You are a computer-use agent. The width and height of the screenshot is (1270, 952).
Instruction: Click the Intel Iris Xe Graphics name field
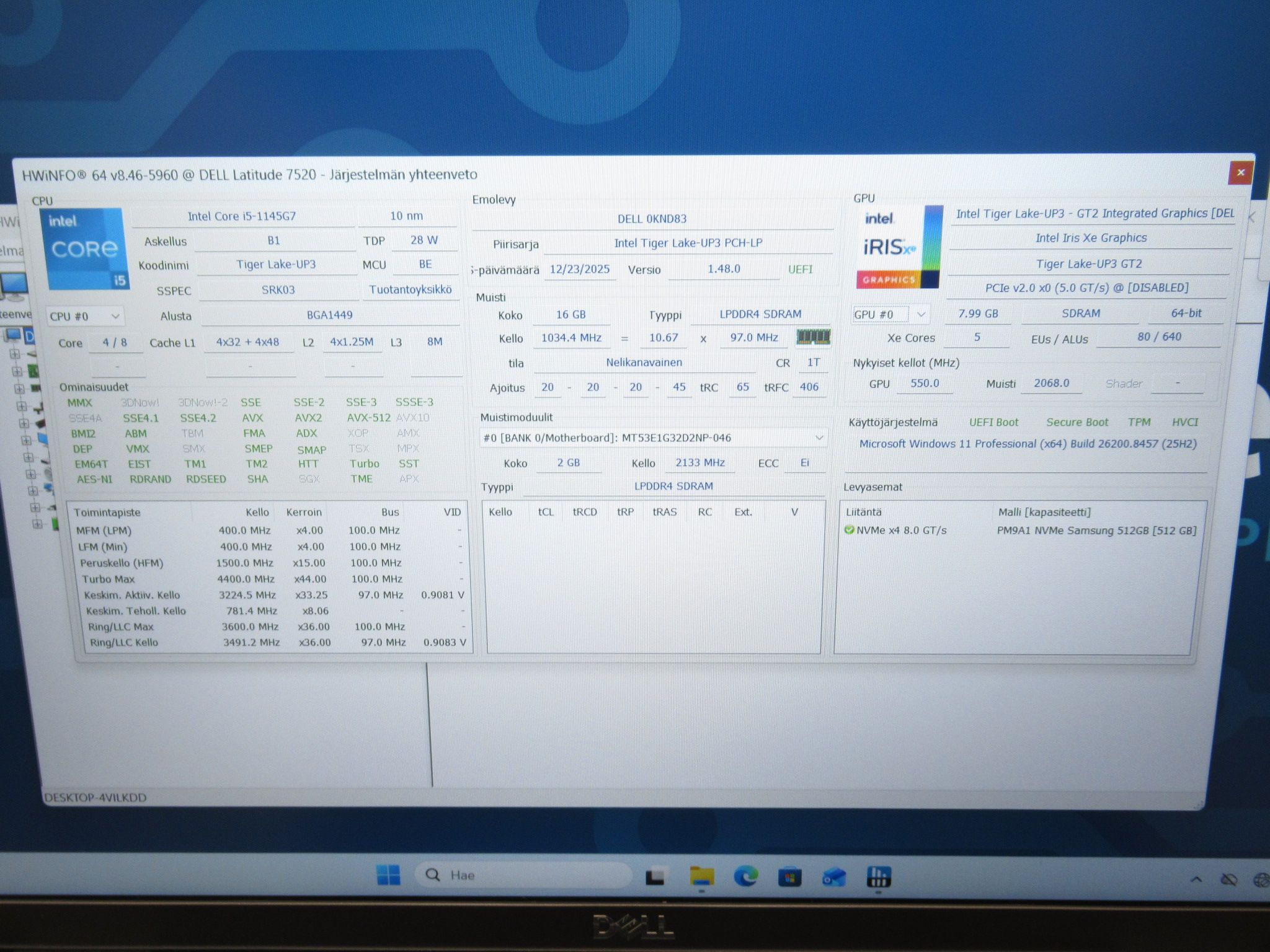[1091, 238]
